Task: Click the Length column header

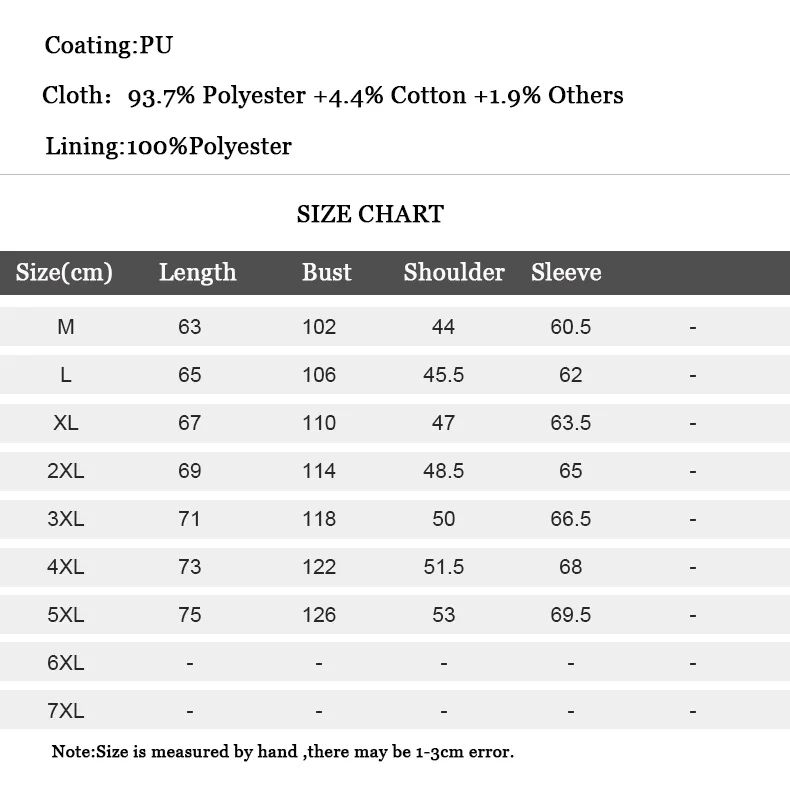Action: [x=197, y=272]
